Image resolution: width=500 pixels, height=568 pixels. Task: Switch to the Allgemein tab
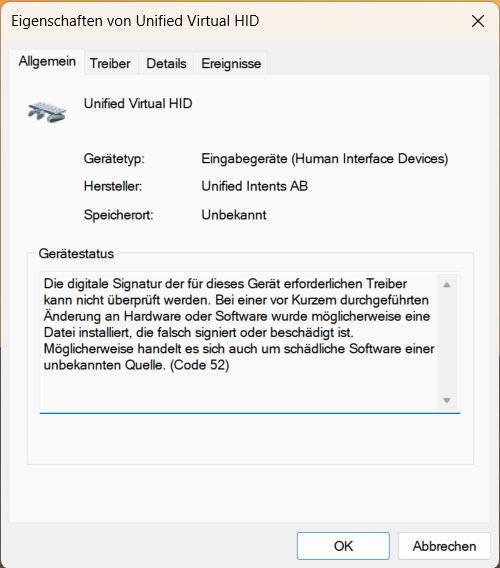coord(47,62)
